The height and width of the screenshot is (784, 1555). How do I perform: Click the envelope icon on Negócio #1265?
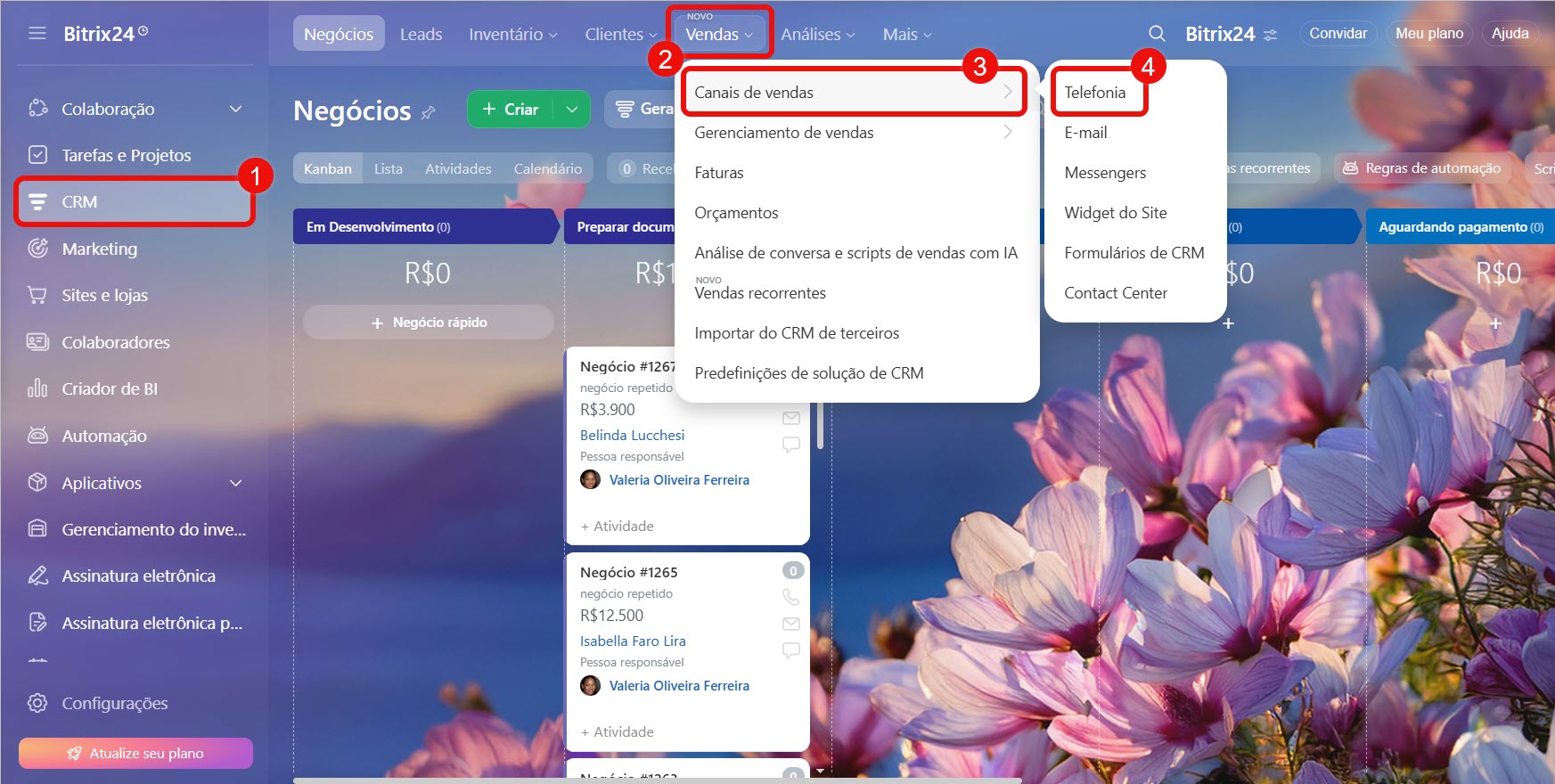click(790, 624)
